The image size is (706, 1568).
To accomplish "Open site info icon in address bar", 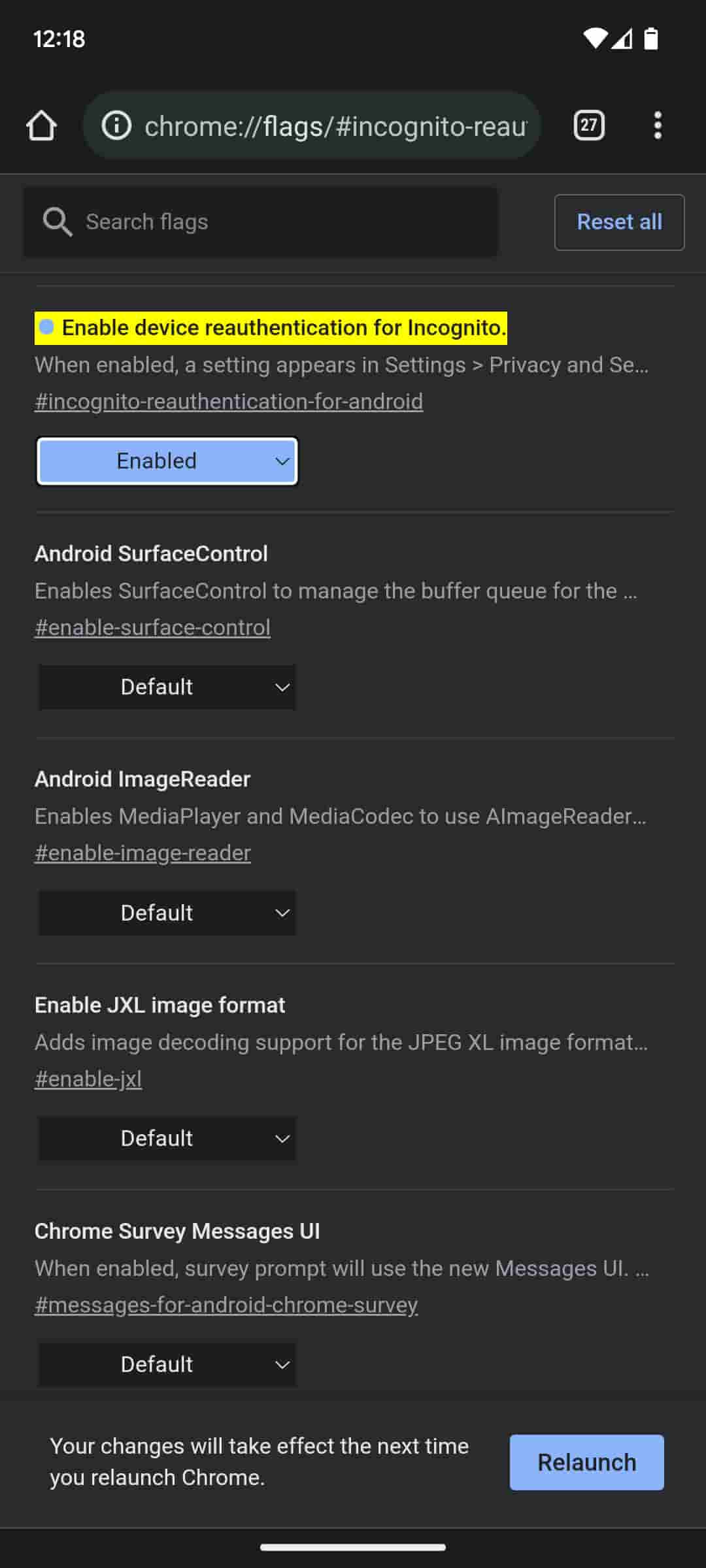I will (117, 125).
